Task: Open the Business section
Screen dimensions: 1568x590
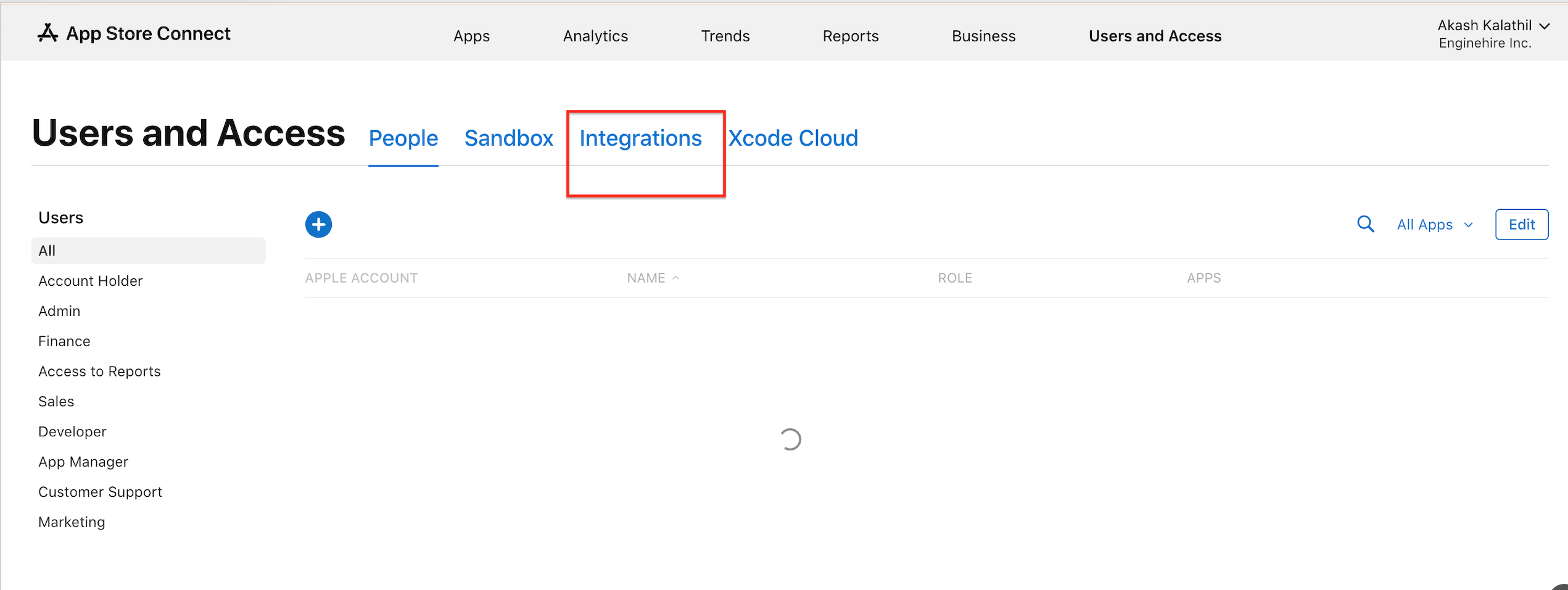Action: tap(983, 35)
